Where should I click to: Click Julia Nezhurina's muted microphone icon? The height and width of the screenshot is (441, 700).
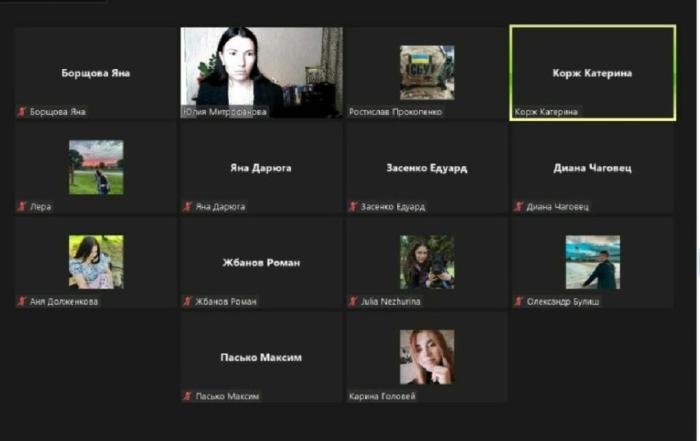354,301
